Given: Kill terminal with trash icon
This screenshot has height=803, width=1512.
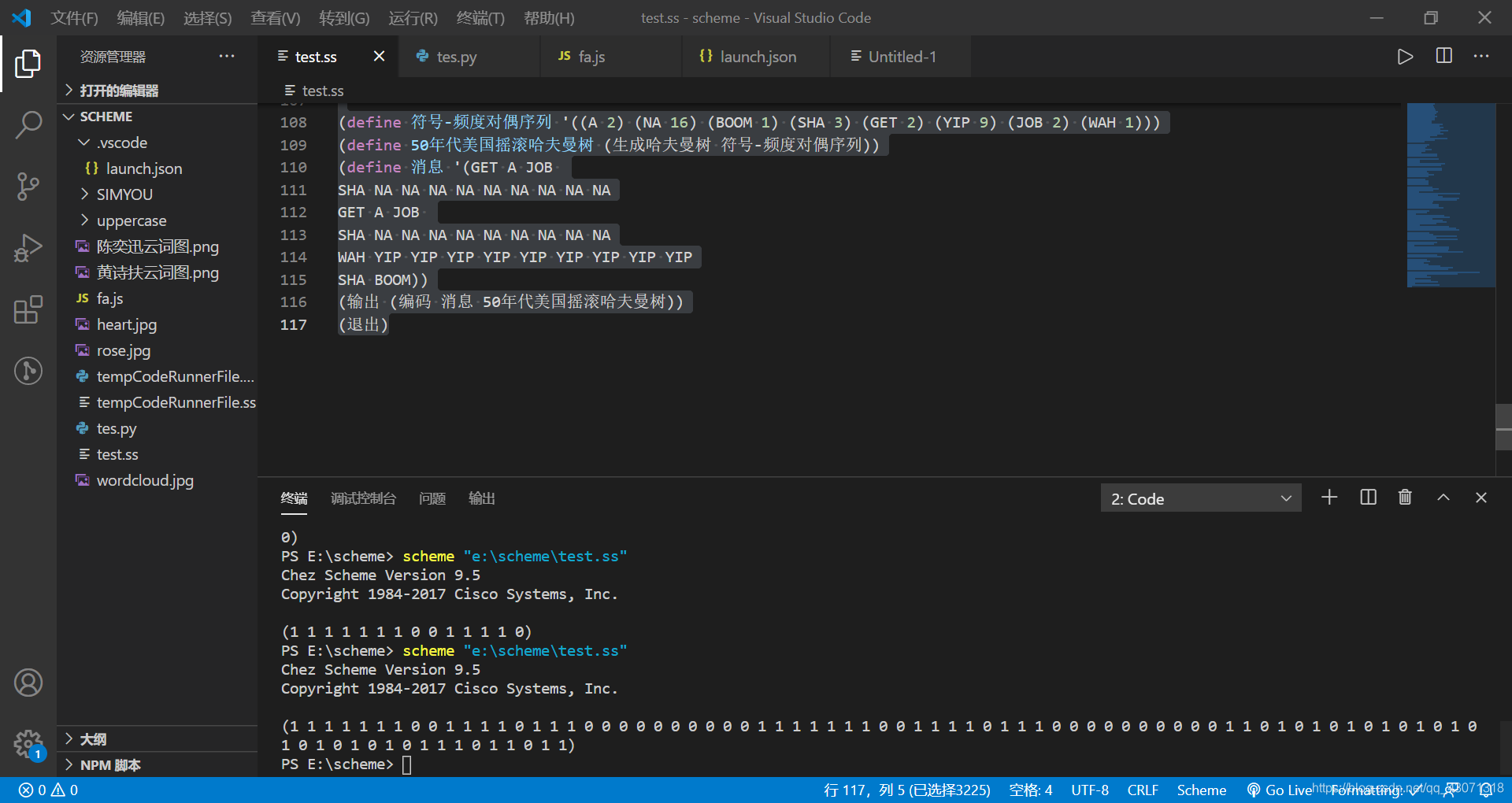Looking at the screenshot, I should point(1405,498).
